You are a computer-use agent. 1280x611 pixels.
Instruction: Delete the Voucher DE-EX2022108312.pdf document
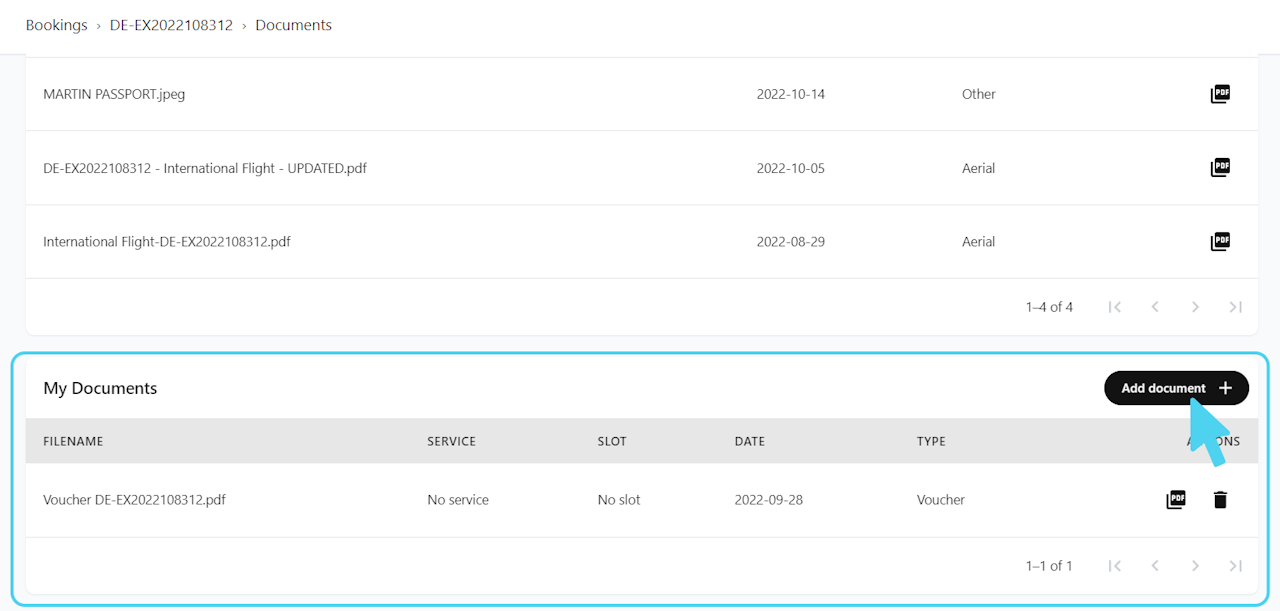coord(1220,500)
